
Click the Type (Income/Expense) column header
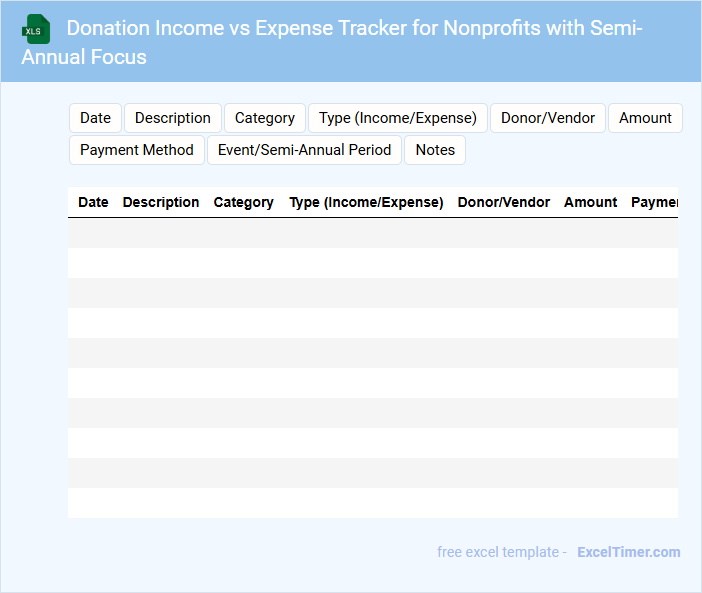point(366,202)
